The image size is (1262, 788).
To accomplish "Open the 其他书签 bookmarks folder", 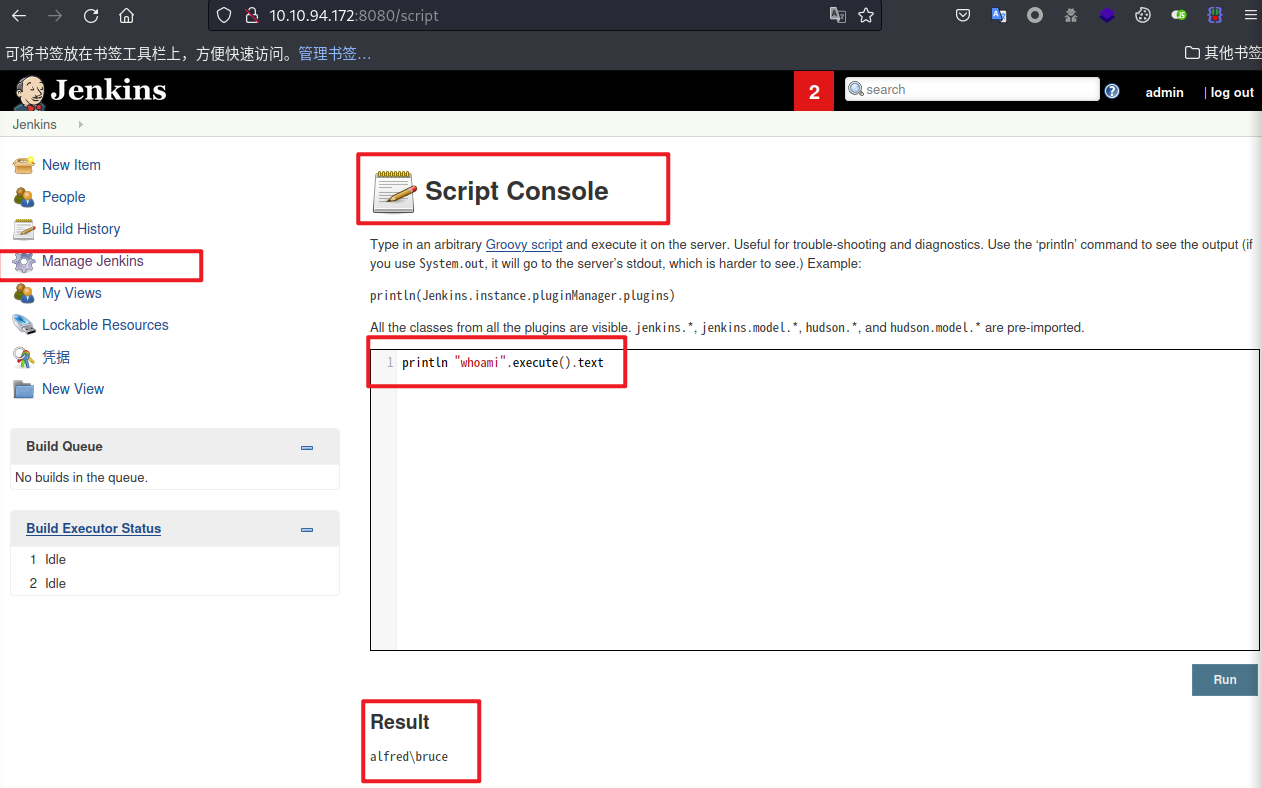I will click(x=1222, y=53).
